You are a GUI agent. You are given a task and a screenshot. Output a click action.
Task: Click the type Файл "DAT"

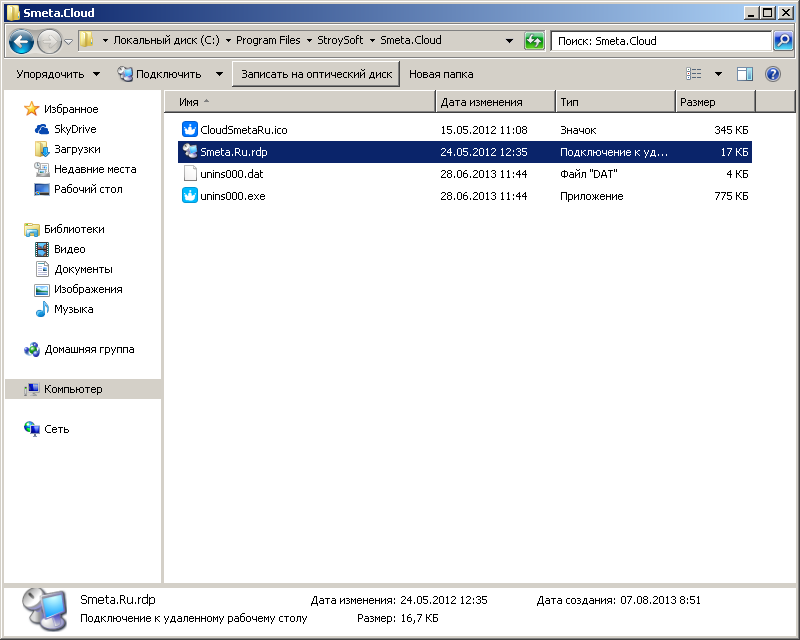tap(589, 174)
